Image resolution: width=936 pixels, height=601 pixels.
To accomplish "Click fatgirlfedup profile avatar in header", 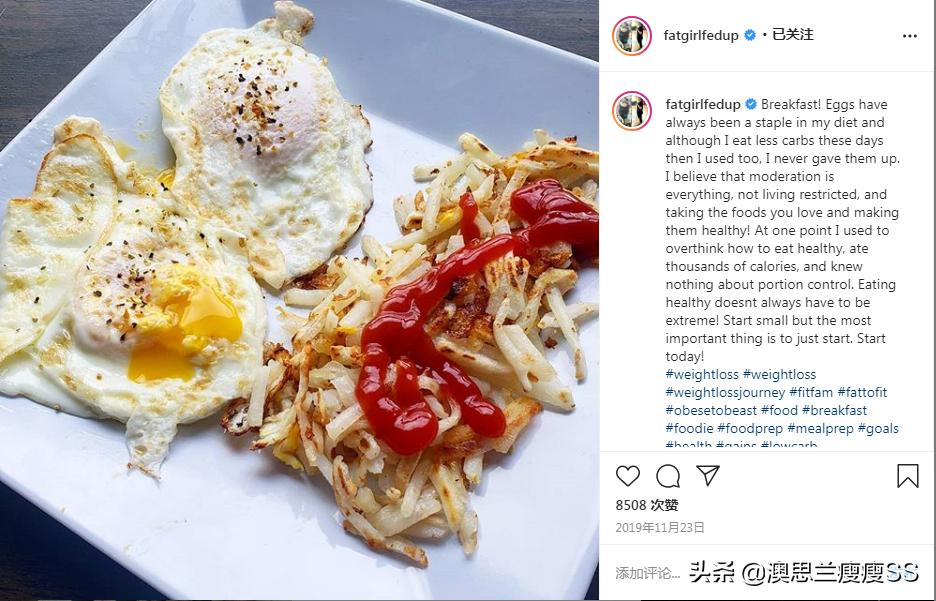I will pos(632,36).
